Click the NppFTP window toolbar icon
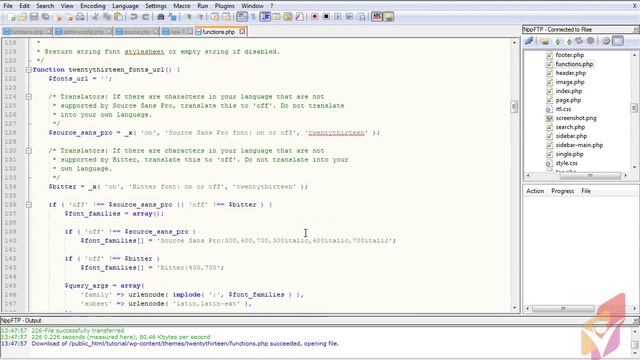 388,17
